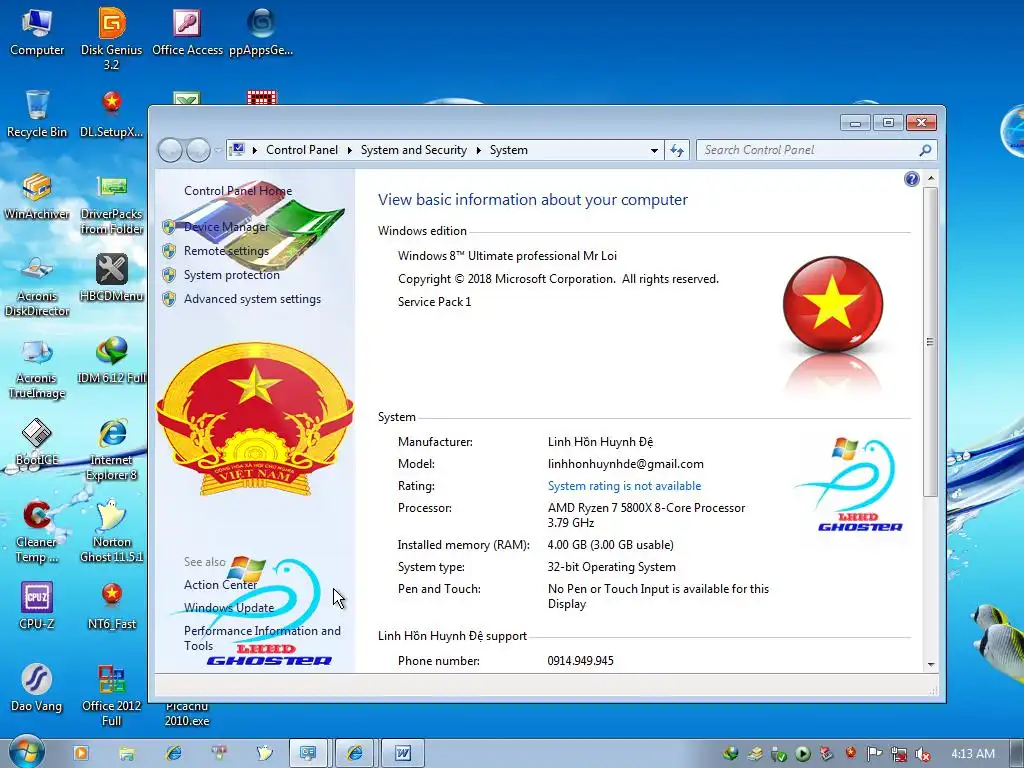Open the Dao Vang desktop icon
This screenshot has height=768, width=1024.
[37, 688]
